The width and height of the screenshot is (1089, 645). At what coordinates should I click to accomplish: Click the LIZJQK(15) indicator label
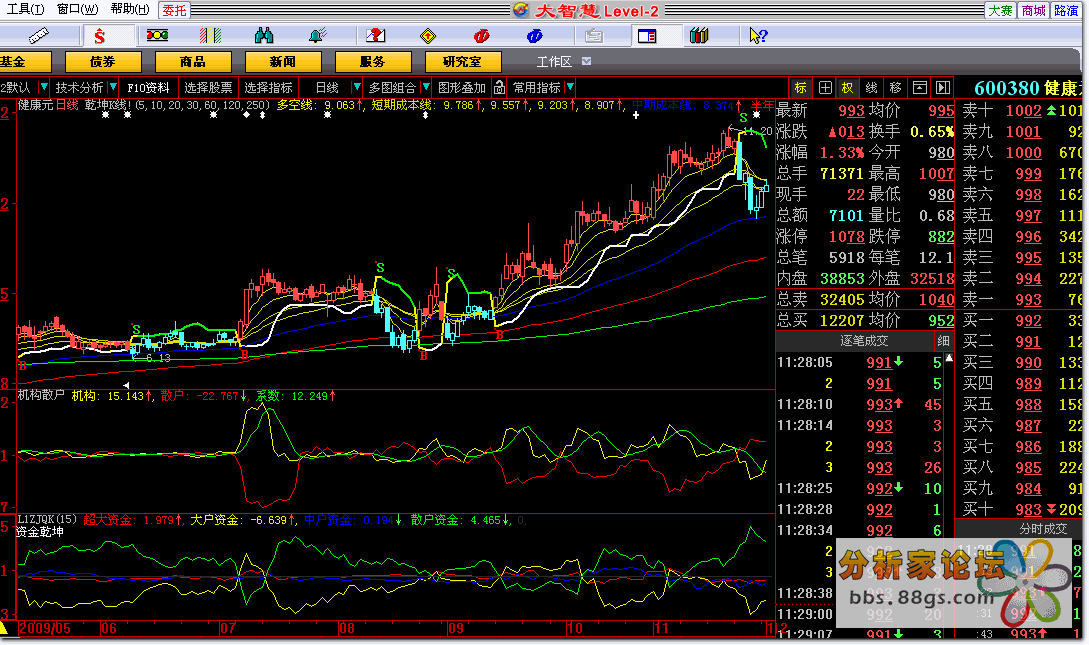(47, 519)
